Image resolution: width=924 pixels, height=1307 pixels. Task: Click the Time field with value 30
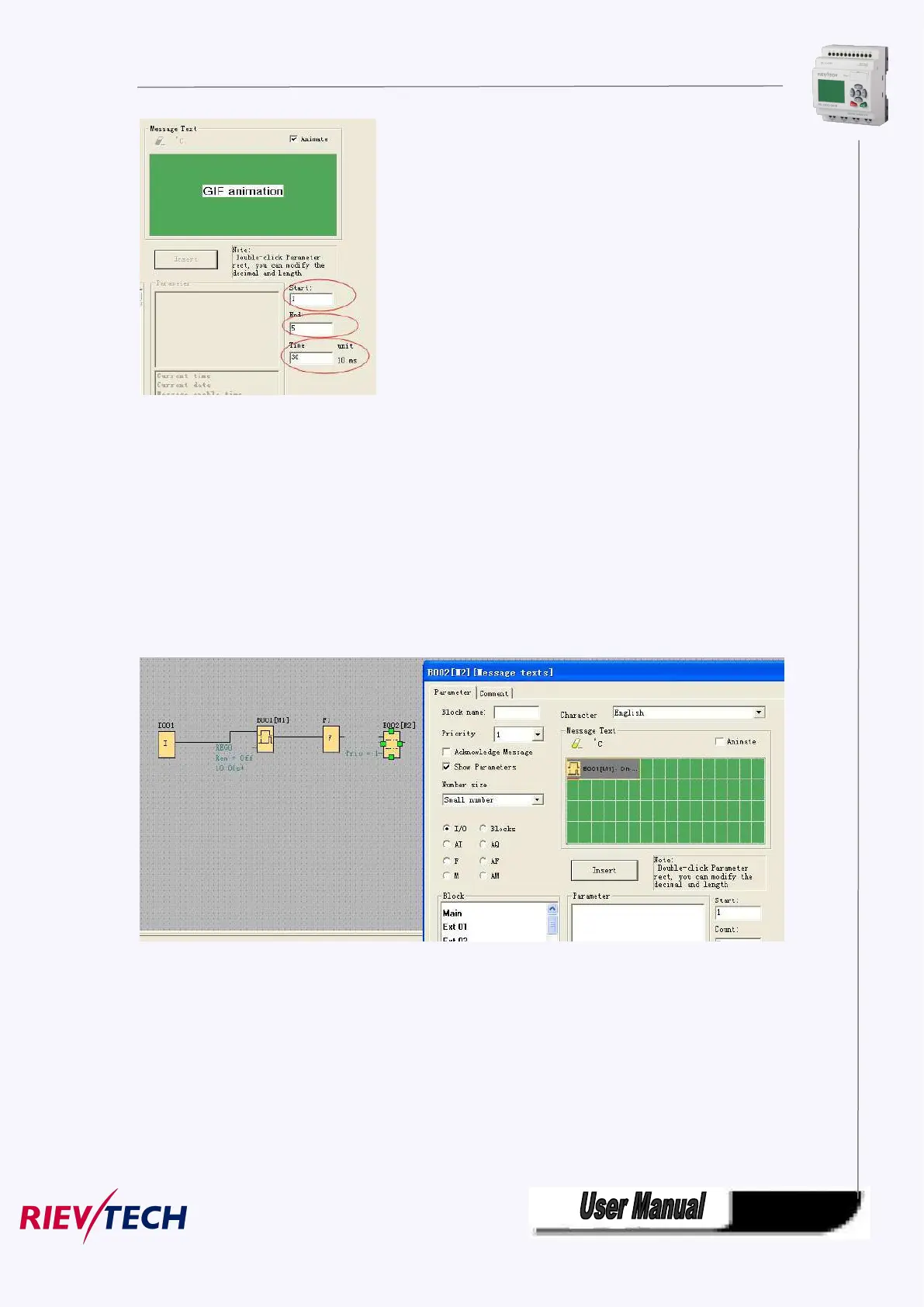point(311,358)
